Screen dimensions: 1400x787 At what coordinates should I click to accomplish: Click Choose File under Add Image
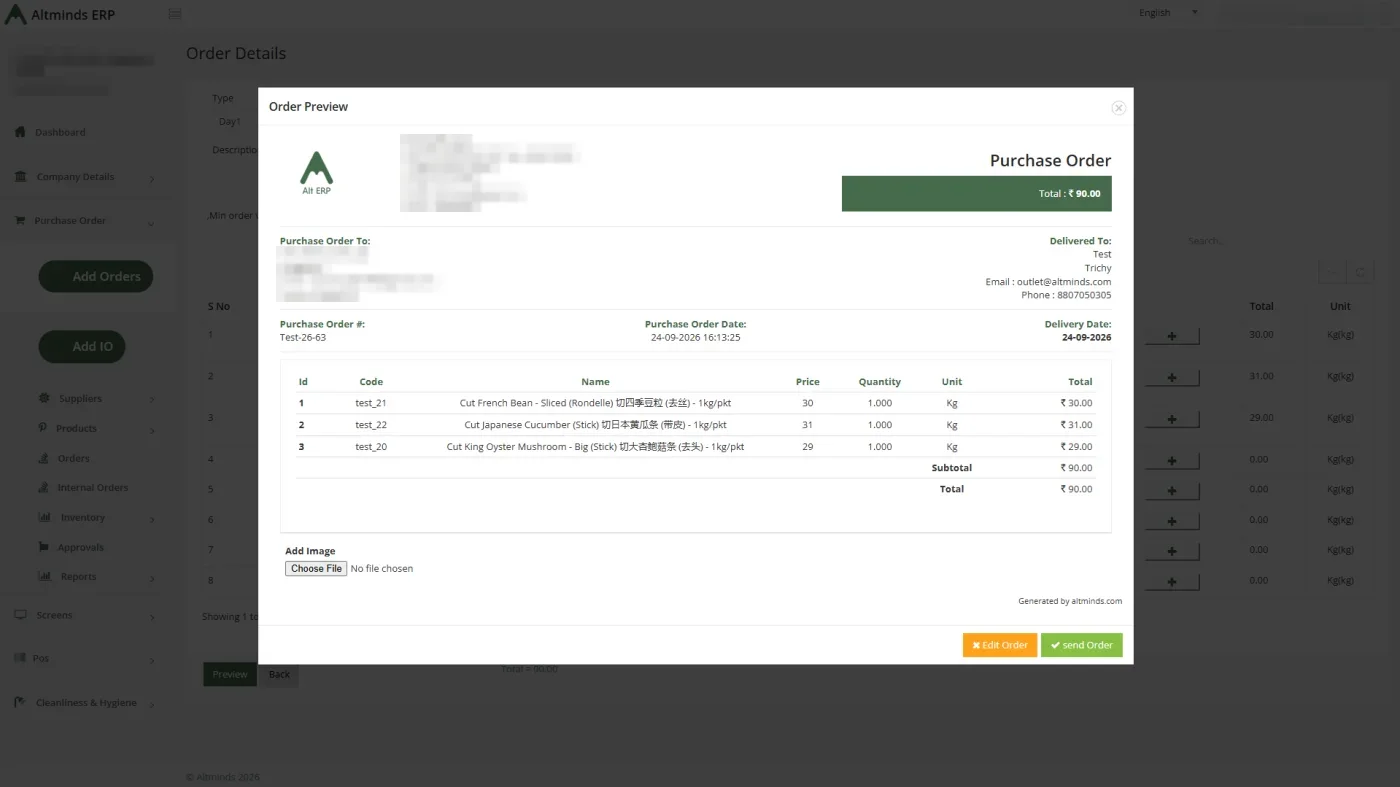click(316, 568)
